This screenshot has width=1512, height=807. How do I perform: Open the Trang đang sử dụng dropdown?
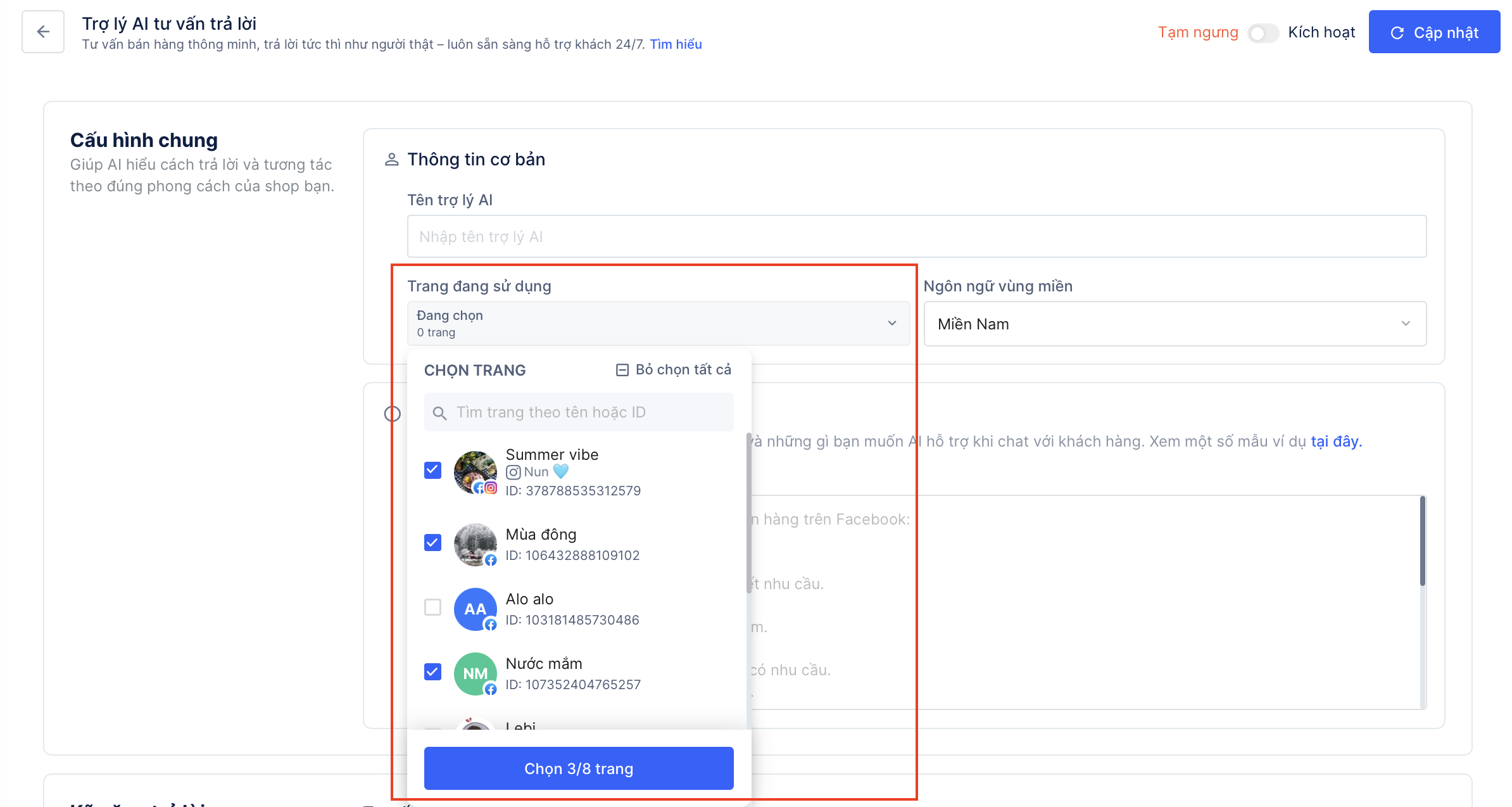coord(658,323)
